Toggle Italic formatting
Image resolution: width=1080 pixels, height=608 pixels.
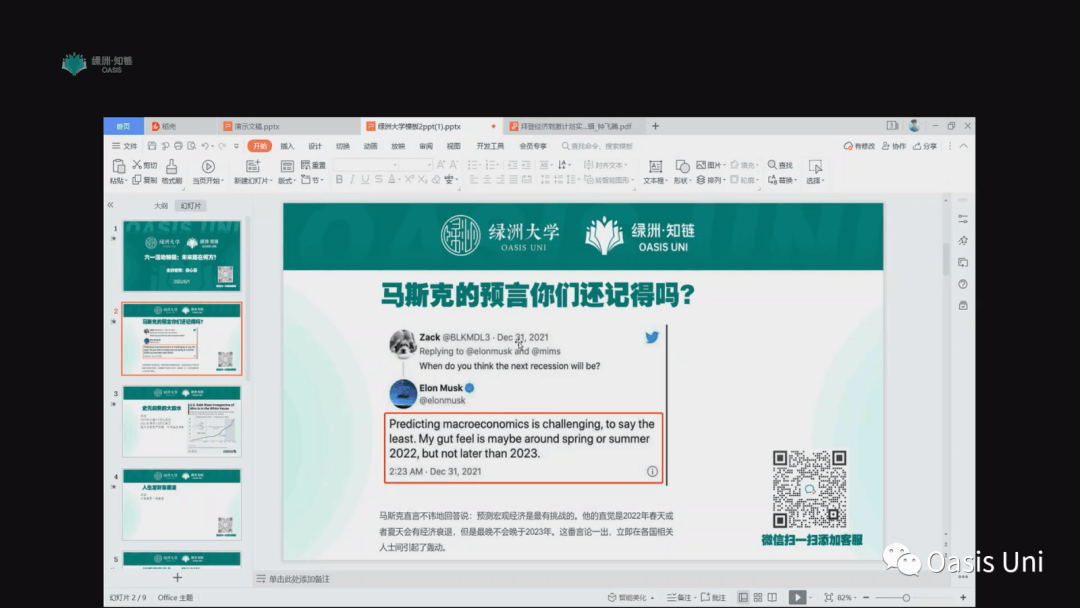coord(352,180)
